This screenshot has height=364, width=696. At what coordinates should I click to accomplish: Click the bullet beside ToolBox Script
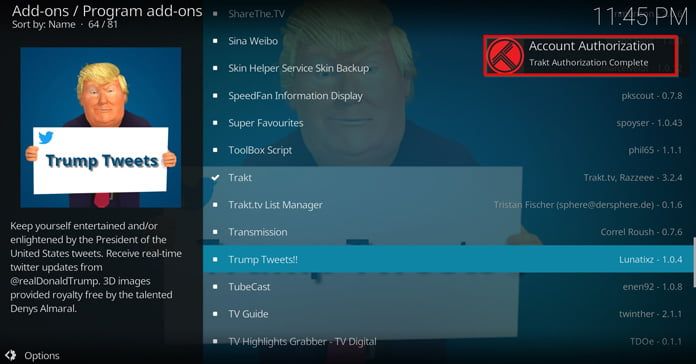tap(215, 150)
